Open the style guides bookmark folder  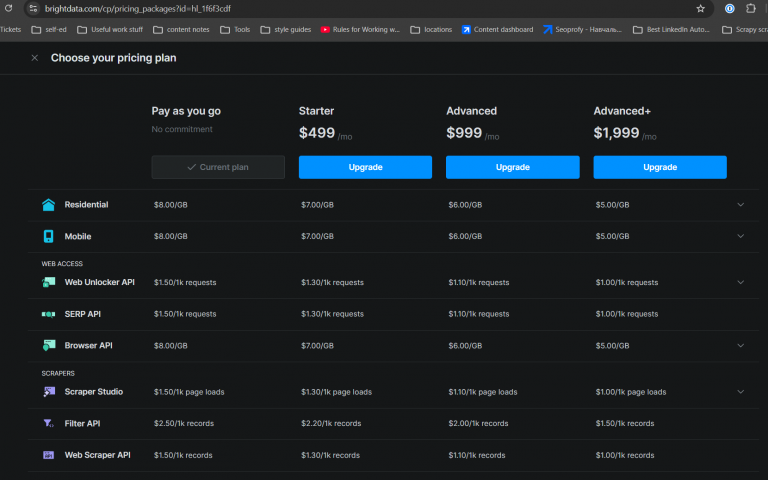pyautogui.click(x=286, y=29)
